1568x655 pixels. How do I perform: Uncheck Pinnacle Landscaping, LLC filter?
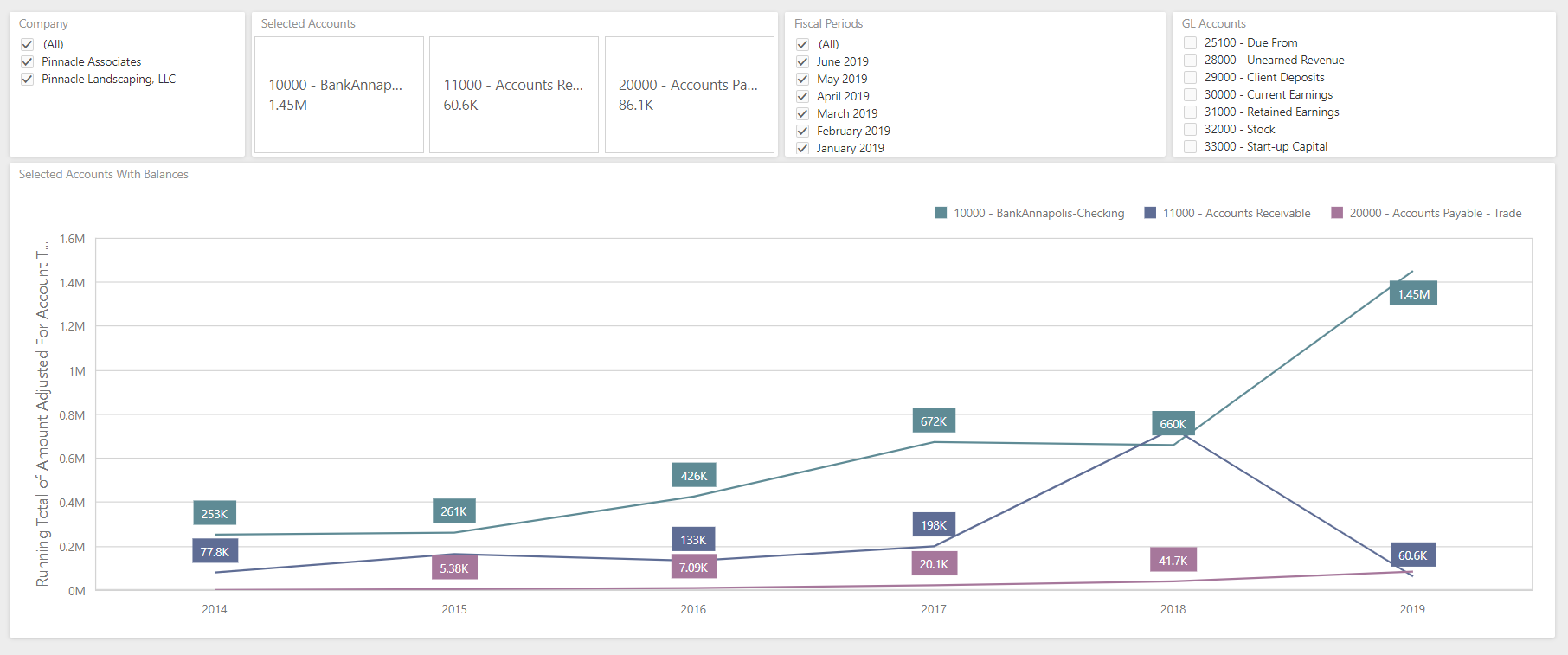coord(27,79)
